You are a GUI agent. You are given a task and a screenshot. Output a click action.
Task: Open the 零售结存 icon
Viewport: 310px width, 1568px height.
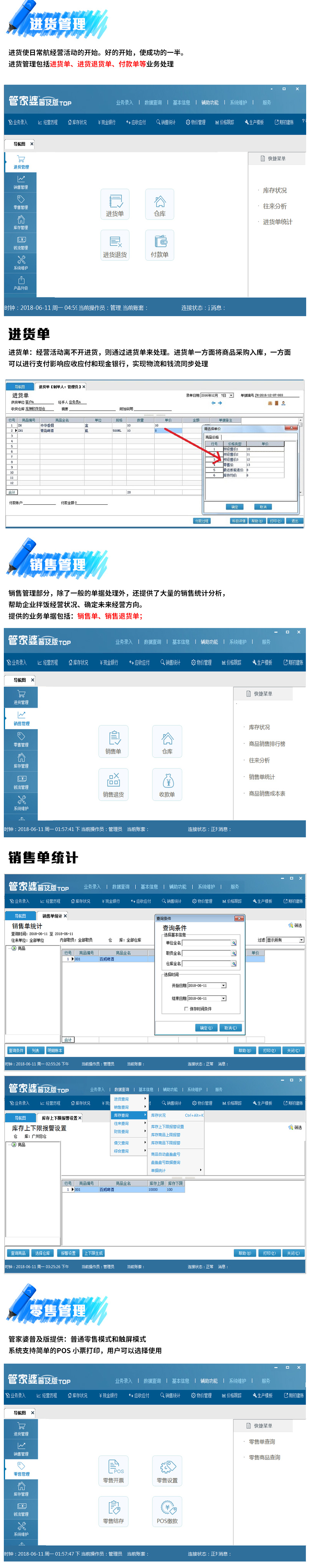point(113,1511)
